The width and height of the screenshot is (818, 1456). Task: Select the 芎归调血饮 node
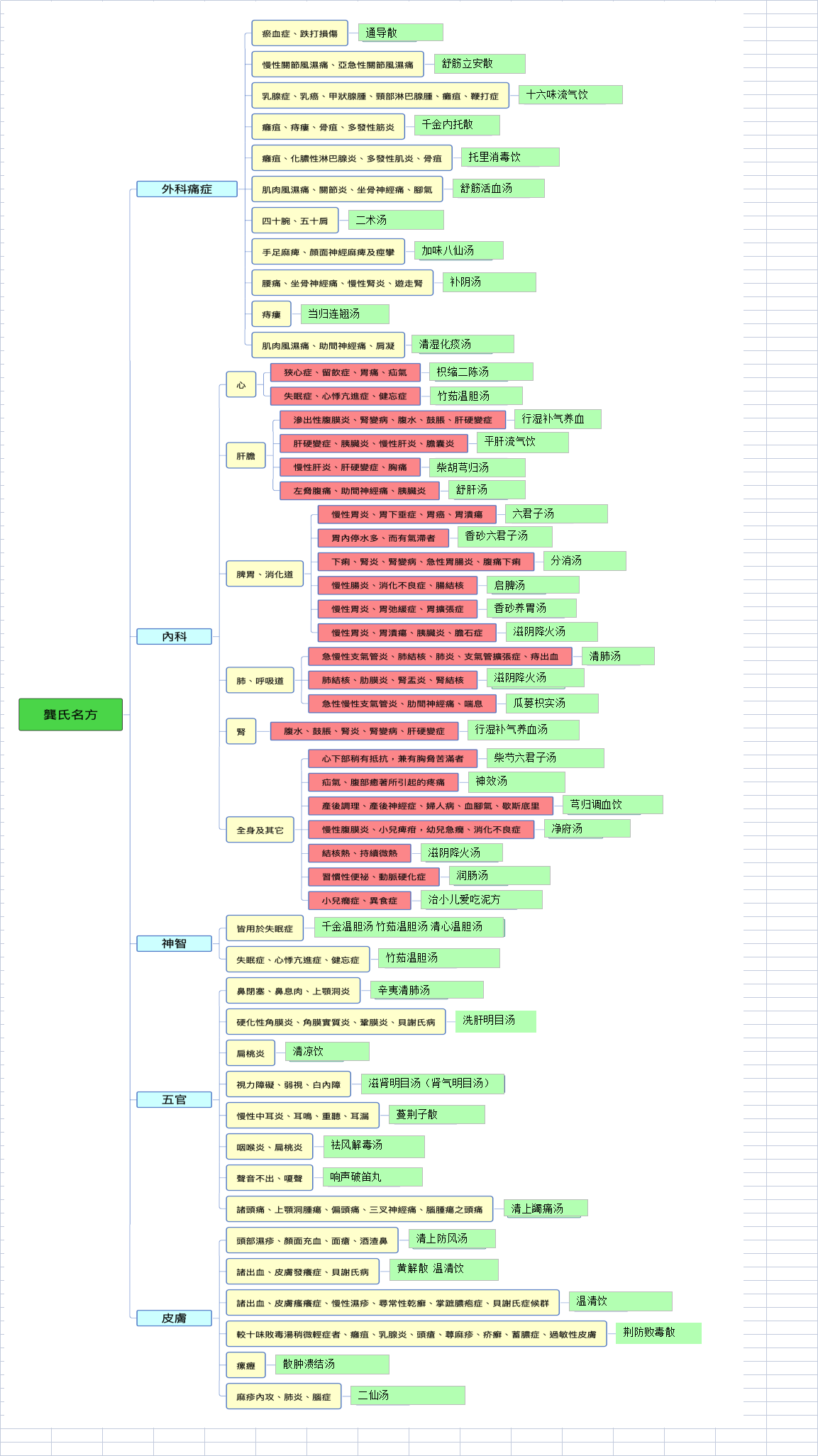click(613, 805)
